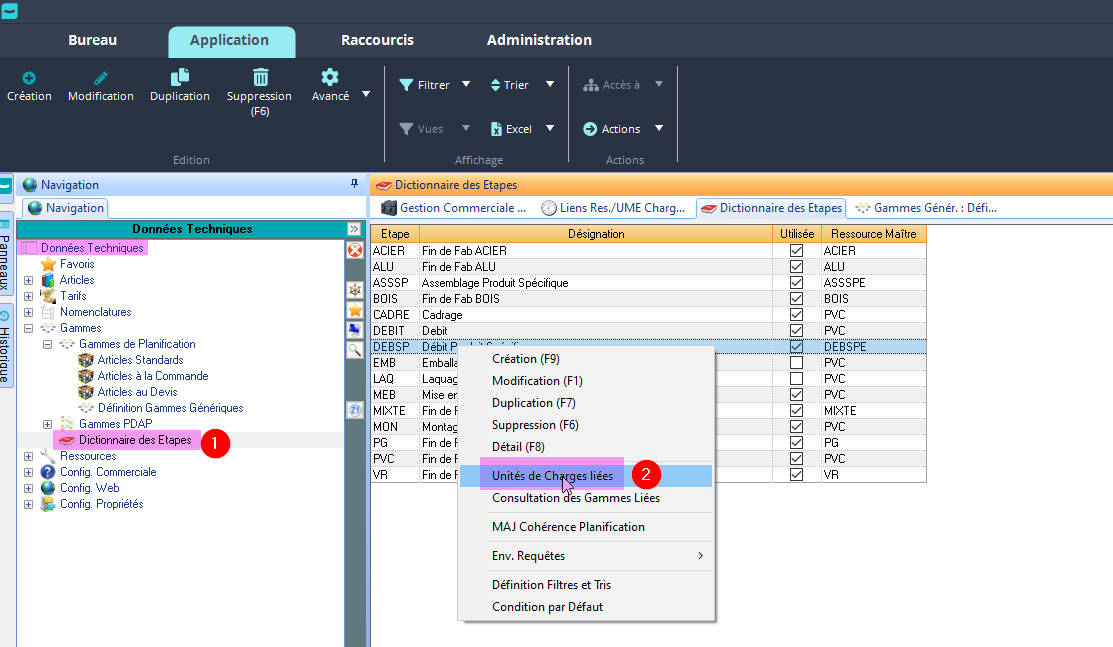The width and height of the screenshot is (1113, 647).
Task: Click the Création plus icon in ribbon
Action: coord(29,78)
